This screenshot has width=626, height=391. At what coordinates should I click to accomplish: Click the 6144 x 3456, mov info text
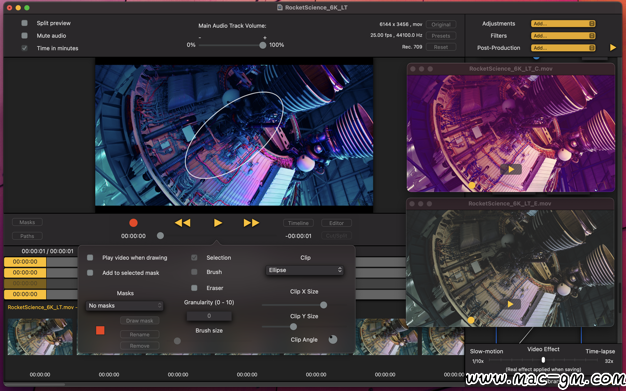pos(400,24)
